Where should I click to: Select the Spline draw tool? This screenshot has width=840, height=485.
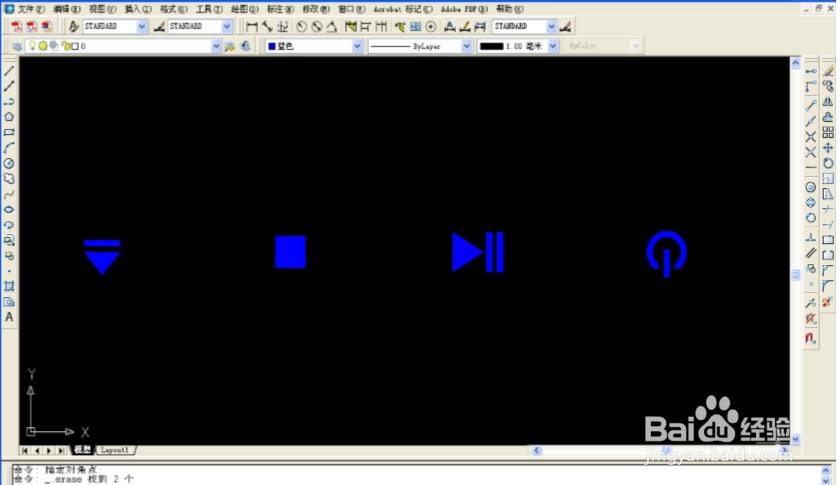(9, 194)
